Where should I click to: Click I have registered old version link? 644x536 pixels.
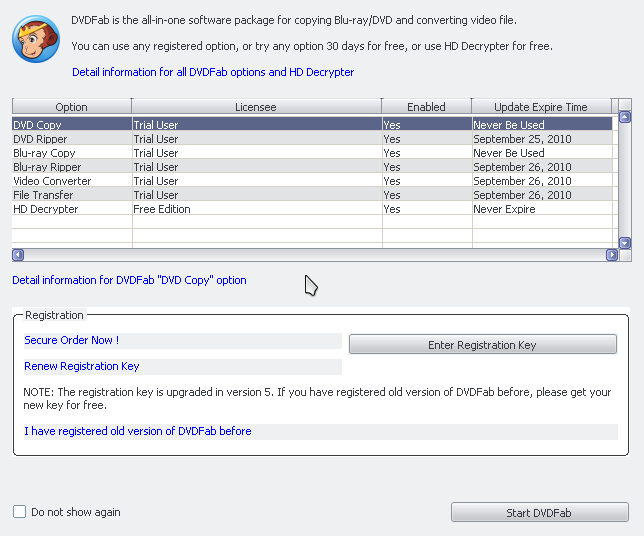pyautogui.click(x=138, y=431)
